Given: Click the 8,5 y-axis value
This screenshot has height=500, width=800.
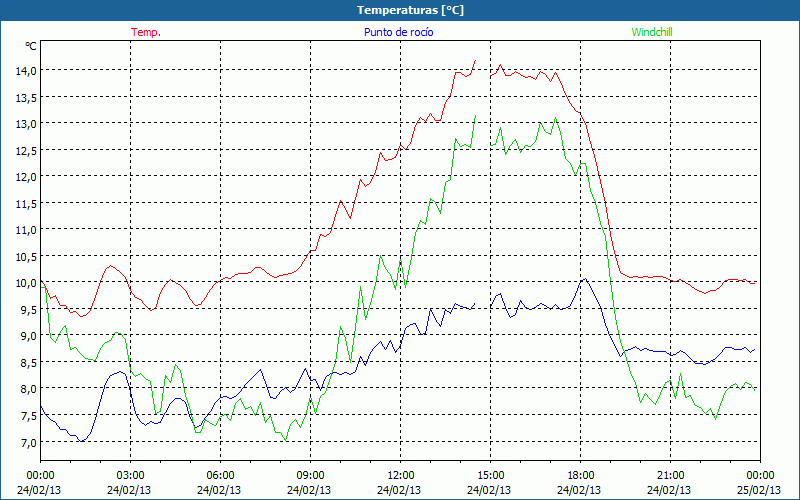Looking at the screenshot, I should pyautogui.click(x=28, y=363).
